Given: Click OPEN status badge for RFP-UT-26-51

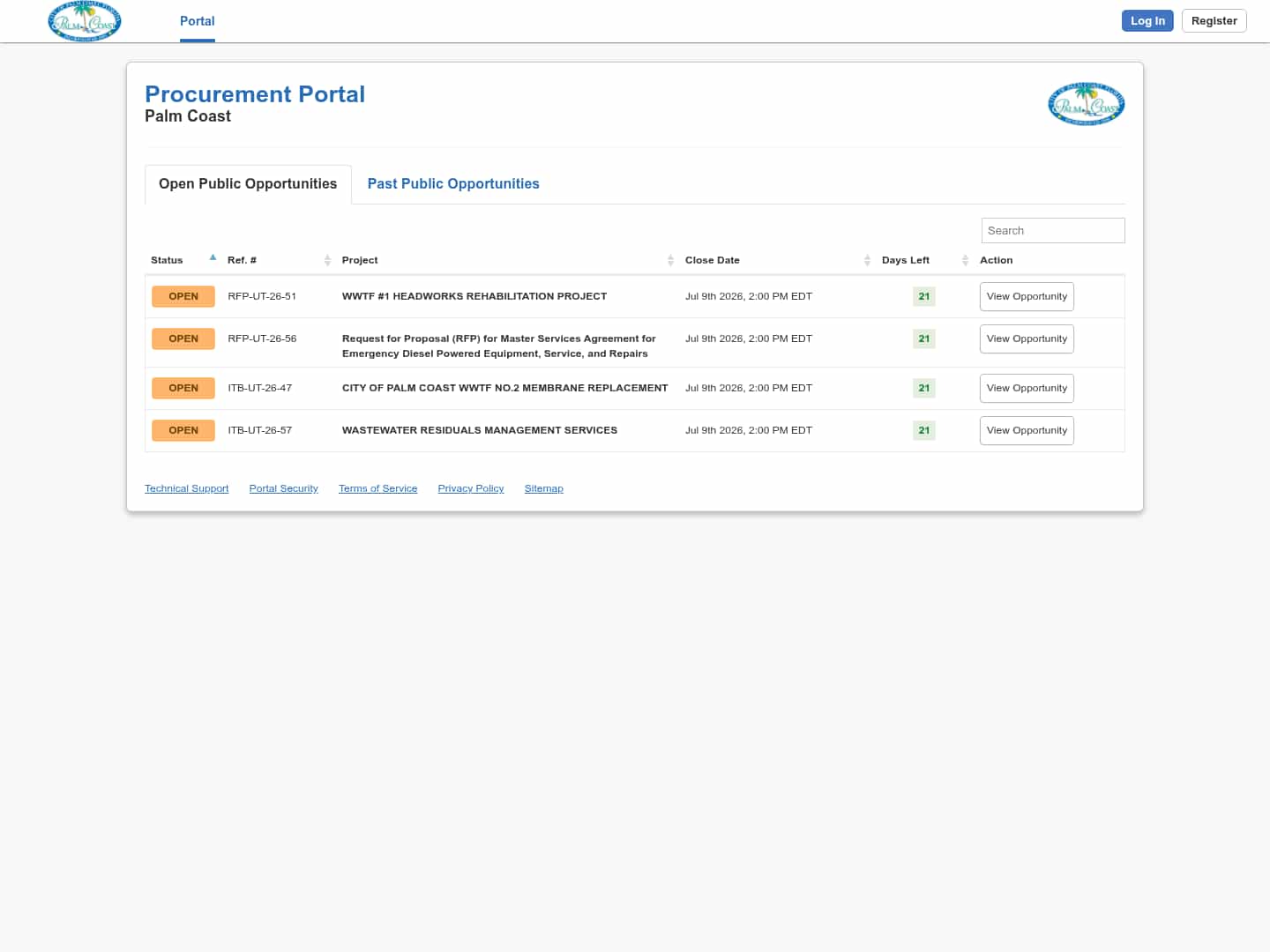Looking at the screenshot, I should coord(183,296).
